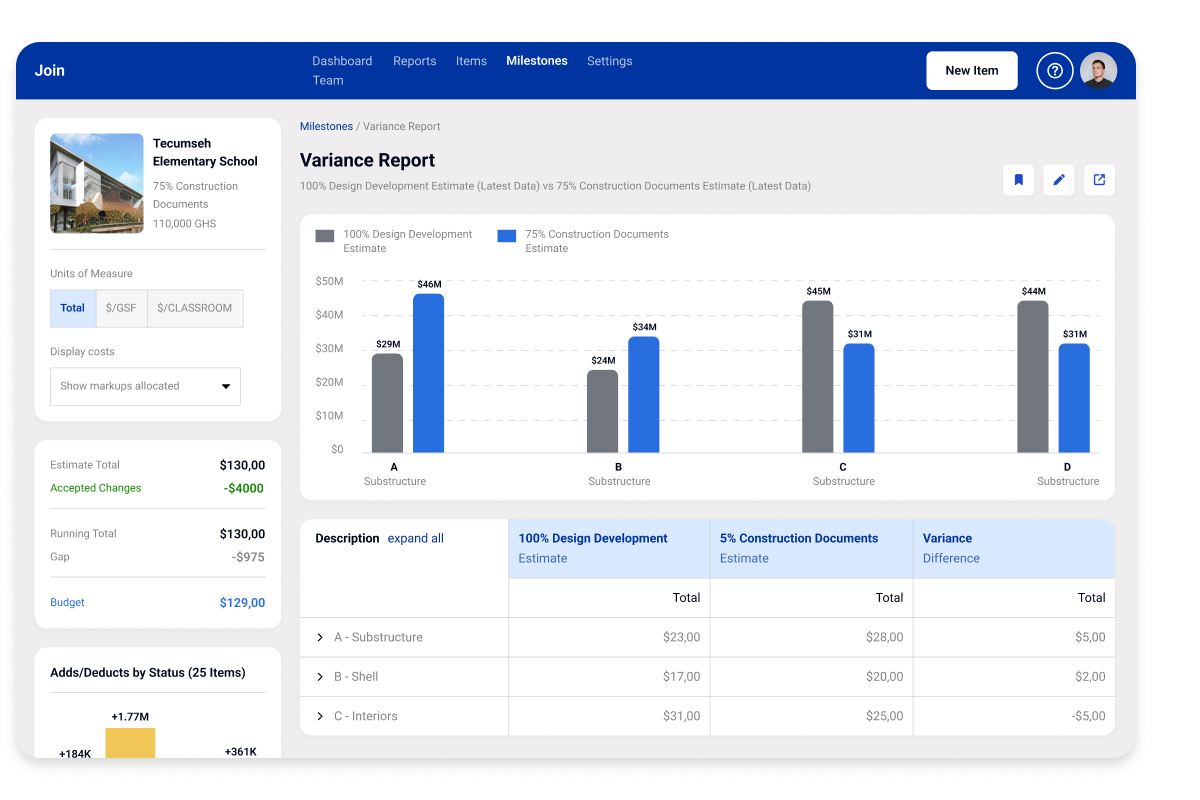This screenshot has width=1200, height=800.
Task: Click the help question mark icon
Action: pyautogui.click(x=1054, y=71)
